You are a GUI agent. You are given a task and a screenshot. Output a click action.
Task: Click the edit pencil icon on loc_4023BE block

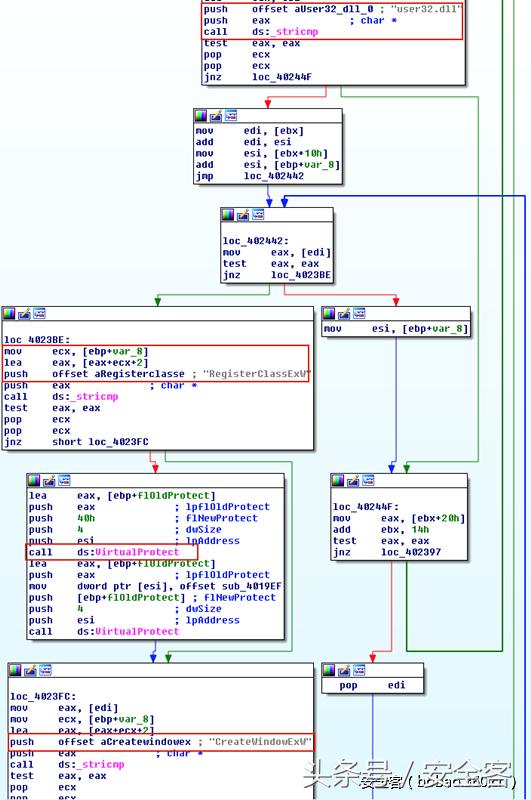click(x=24, y=314)
